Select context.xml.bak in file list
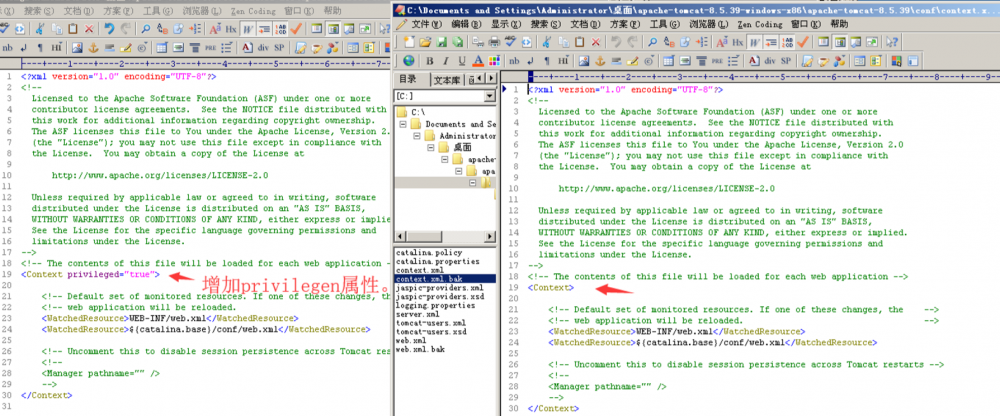This screenshot has height=416, width=1000. 426,278
